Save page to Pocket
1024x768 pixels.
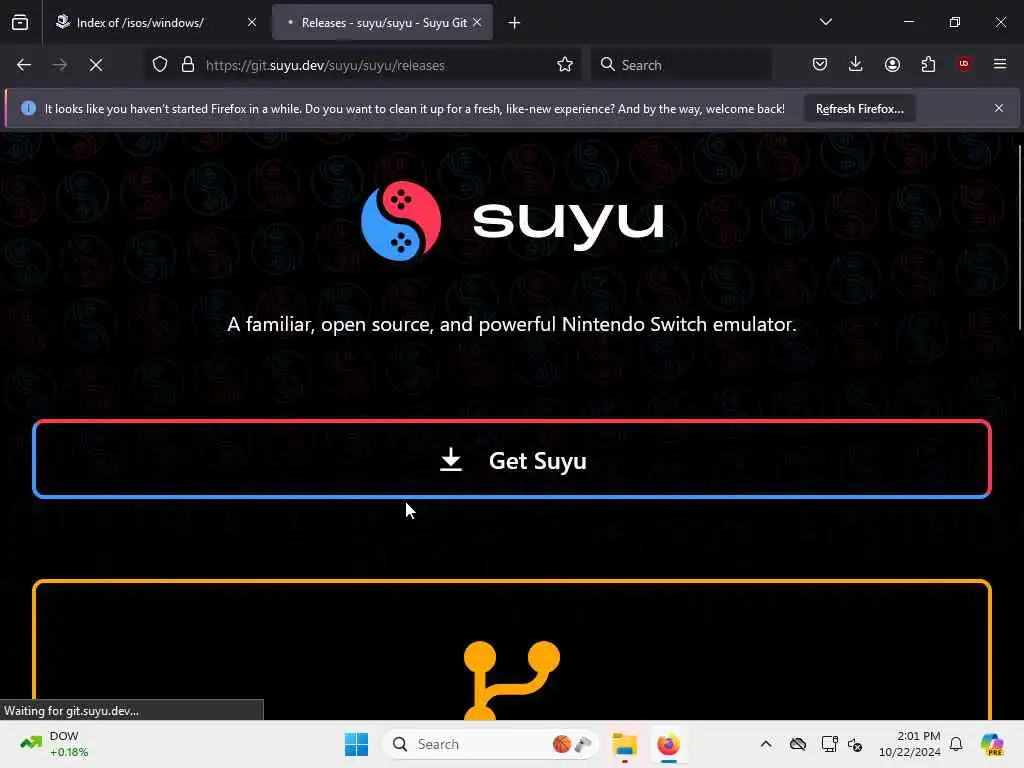pyautogui.click(x=820, y=64)
